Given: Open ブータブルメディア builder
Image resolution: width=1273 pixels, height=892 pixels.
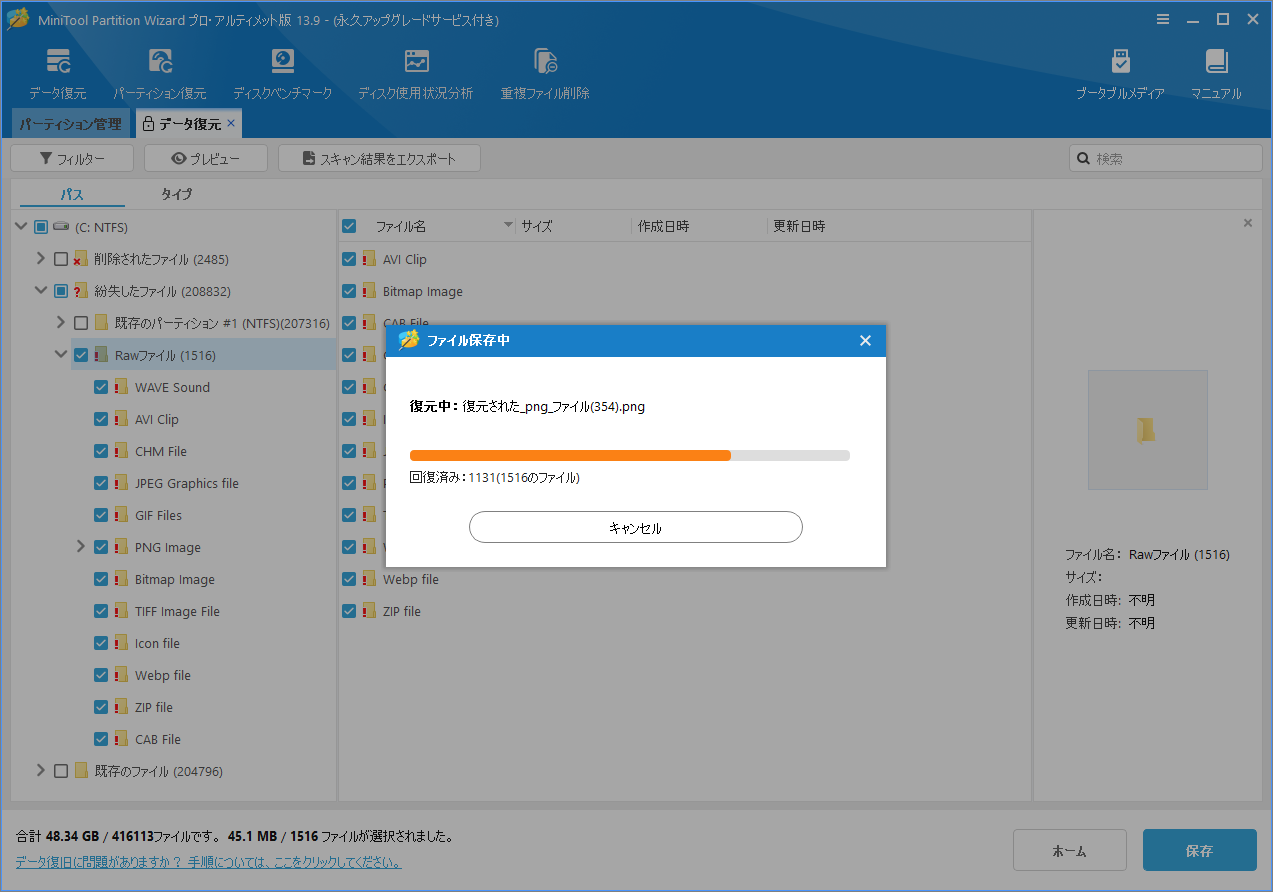Looking at the screenshot, I should [1120, 62].
